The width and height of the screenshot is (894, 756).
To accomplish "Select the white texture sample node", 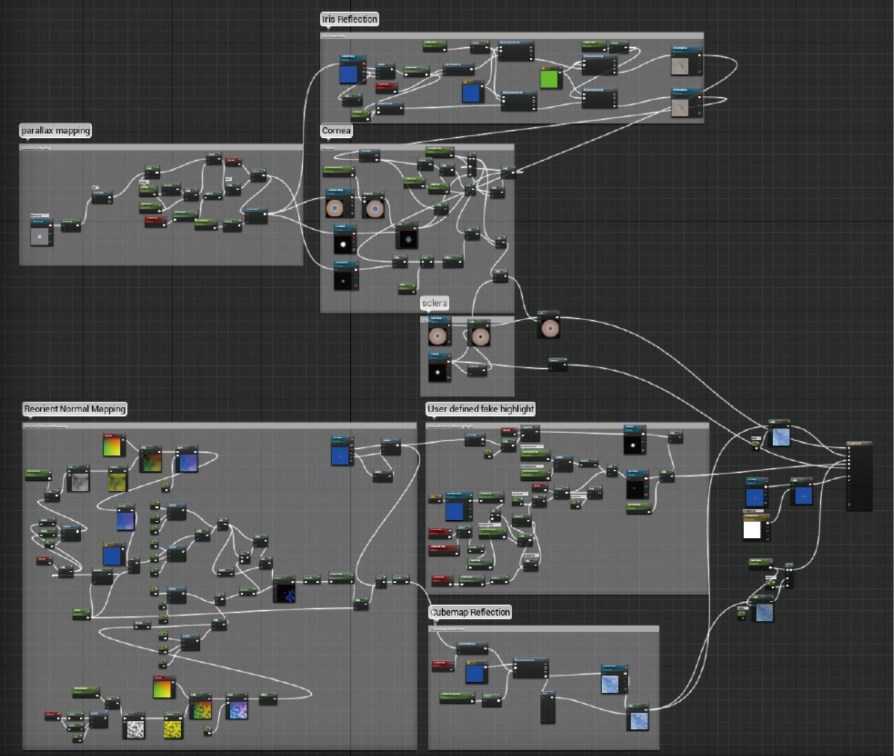I will (755, 526).
